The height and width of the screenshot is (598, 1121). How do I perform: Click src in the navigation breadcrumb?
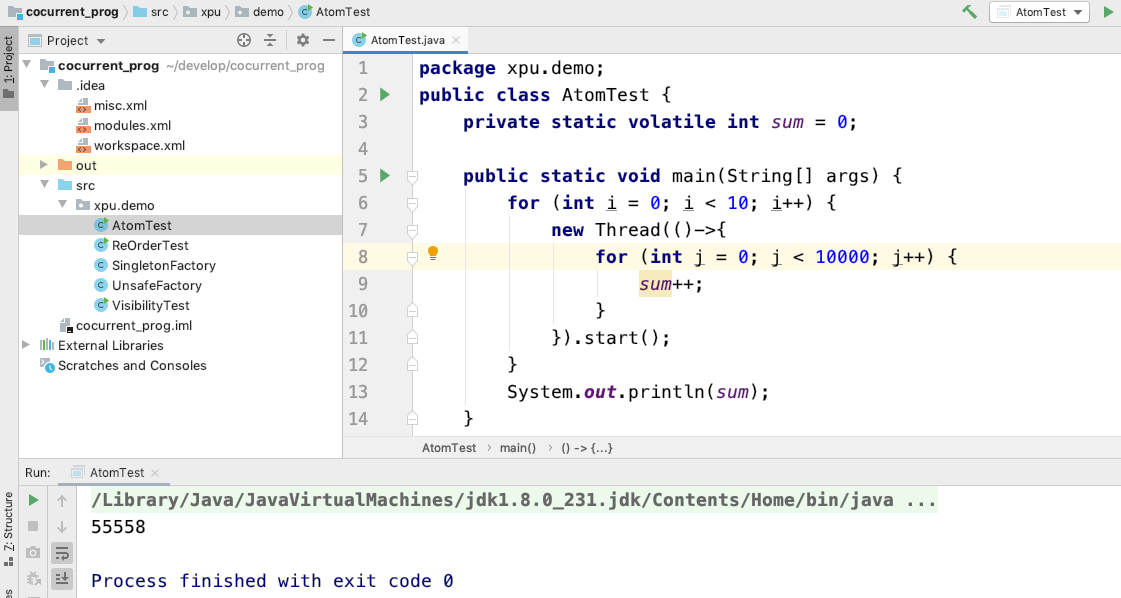[159, 12]
